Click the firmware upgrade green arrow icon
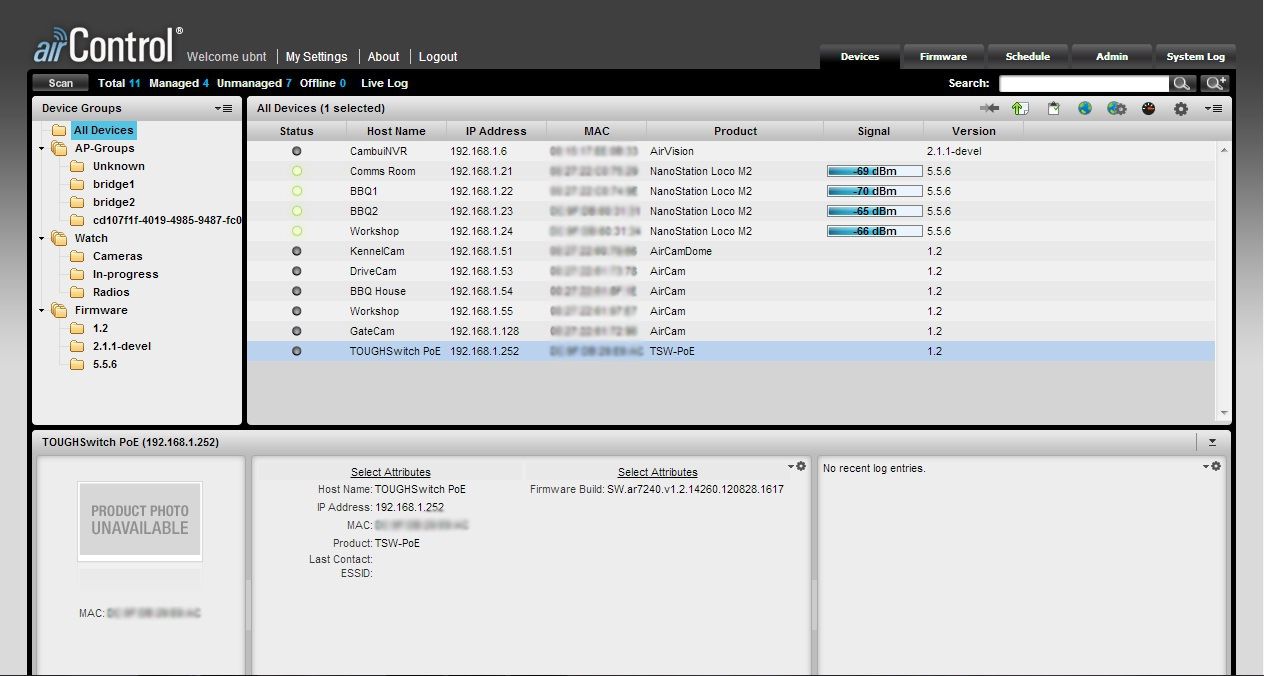Image resolution: width=1264 pixels, height=676 pixels. [x=1019, y=108]
